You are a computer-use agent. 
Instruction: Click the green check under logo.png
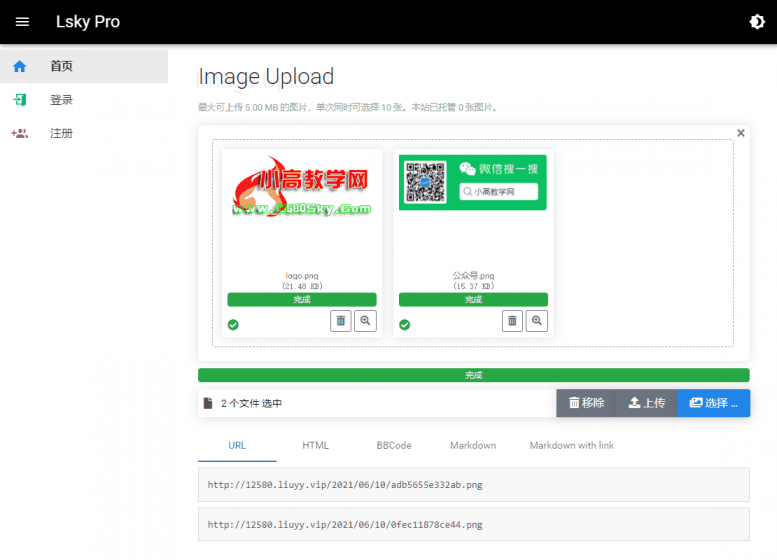(x=233, y=325)
